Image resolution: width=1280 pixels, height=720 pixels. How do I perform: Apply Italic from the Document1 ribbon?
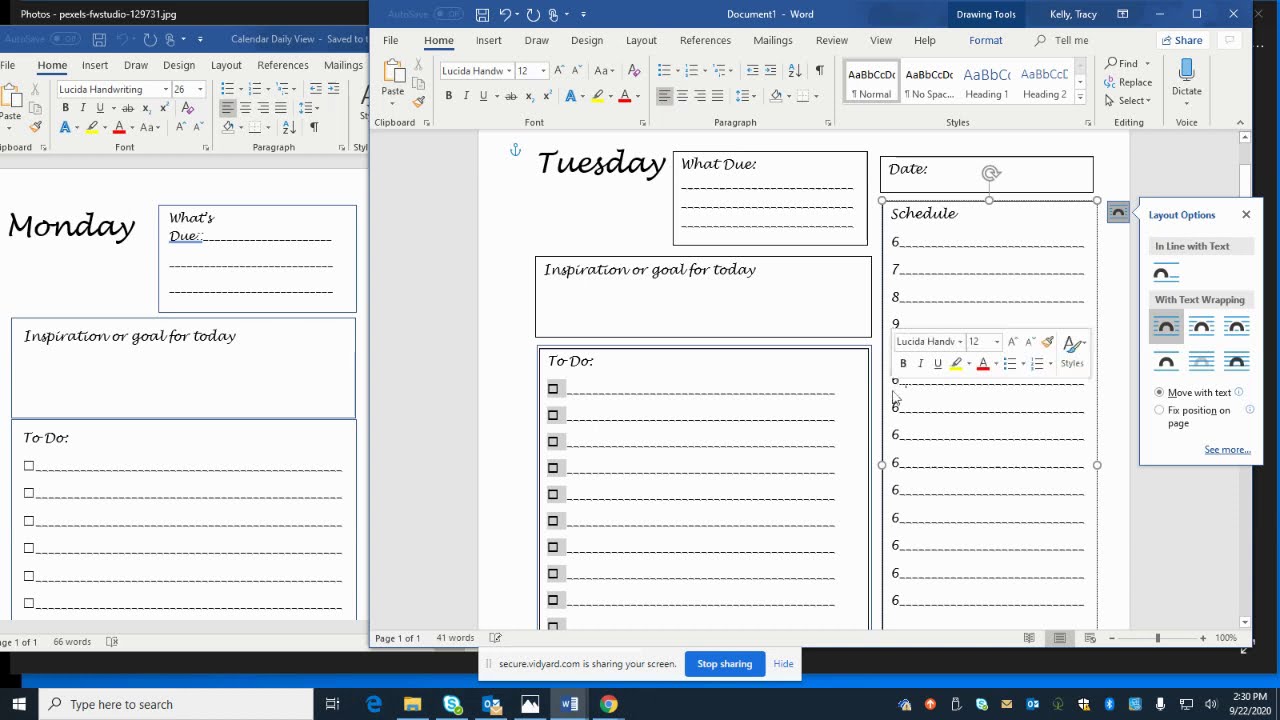466,96
